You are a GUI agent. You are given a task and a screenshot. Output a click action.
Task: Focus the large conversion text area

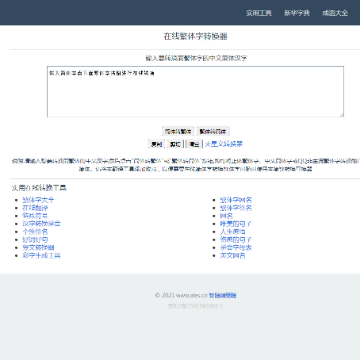coord(195,92)
